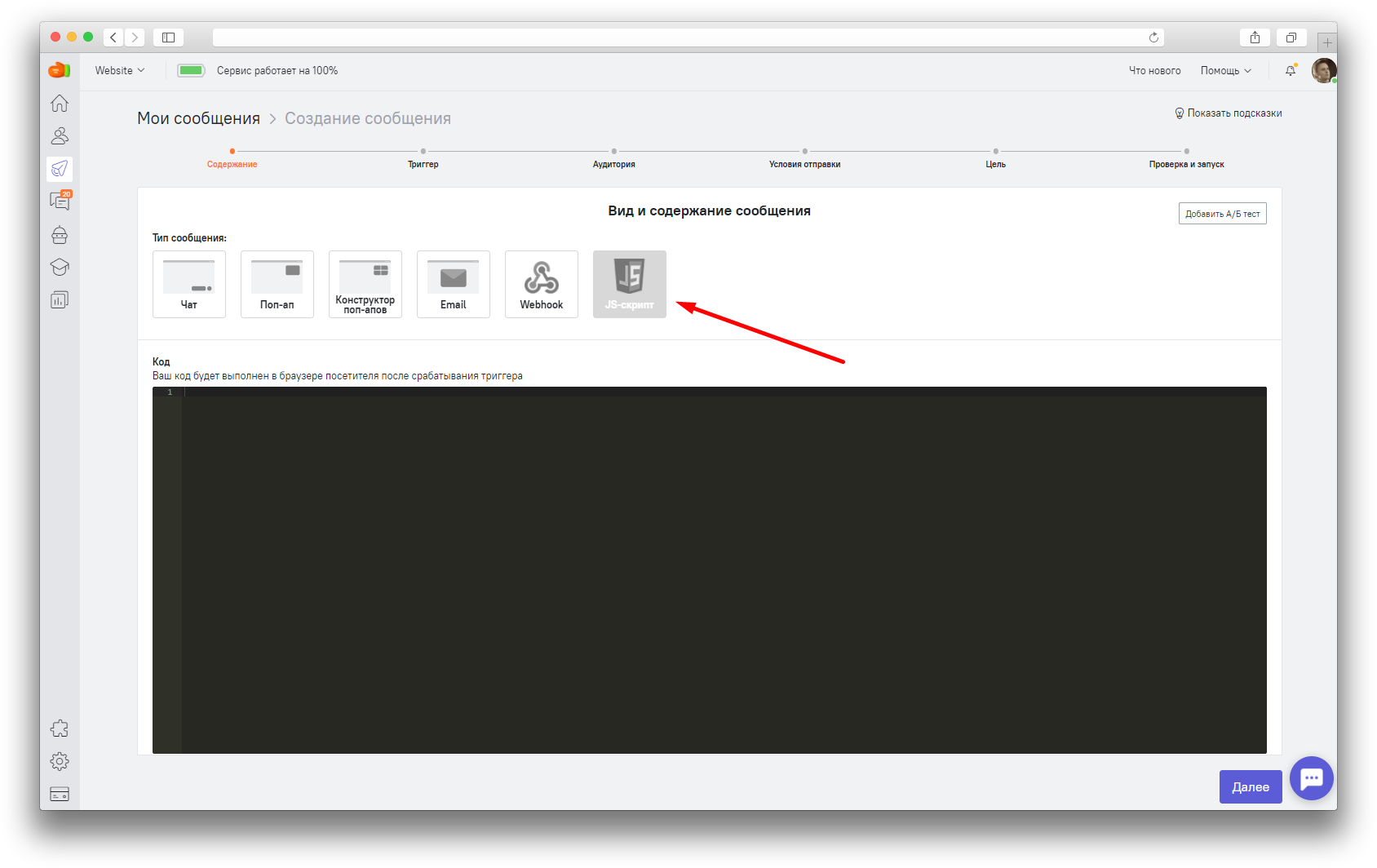This screenshot has height=868, width=1377.
Task: Follow the Мои сообщения breadcrumb link
Action: [198, 118]
